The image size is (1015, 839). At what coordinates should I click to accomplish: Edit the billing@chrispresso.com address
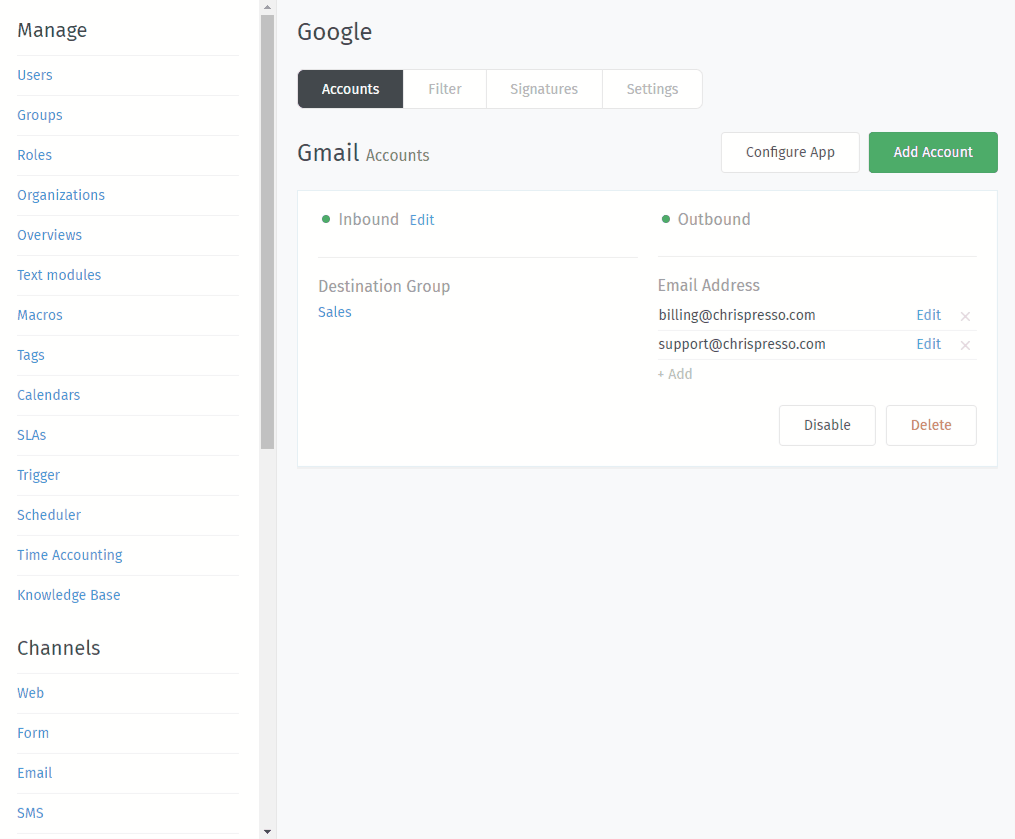pyautogui.click(x=928, y=315)
